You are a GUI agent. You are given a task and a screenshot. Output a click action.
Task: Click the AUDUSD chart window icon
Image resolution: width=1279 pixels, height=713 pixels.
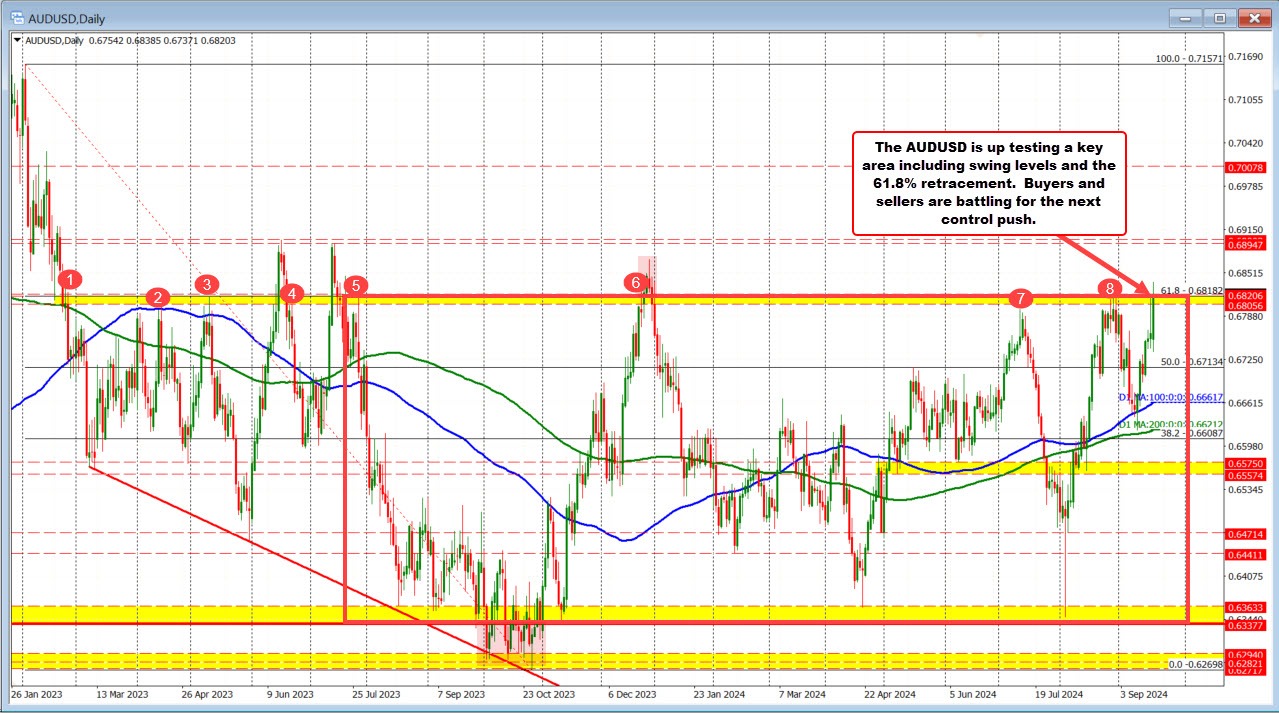tap(18, 17)
